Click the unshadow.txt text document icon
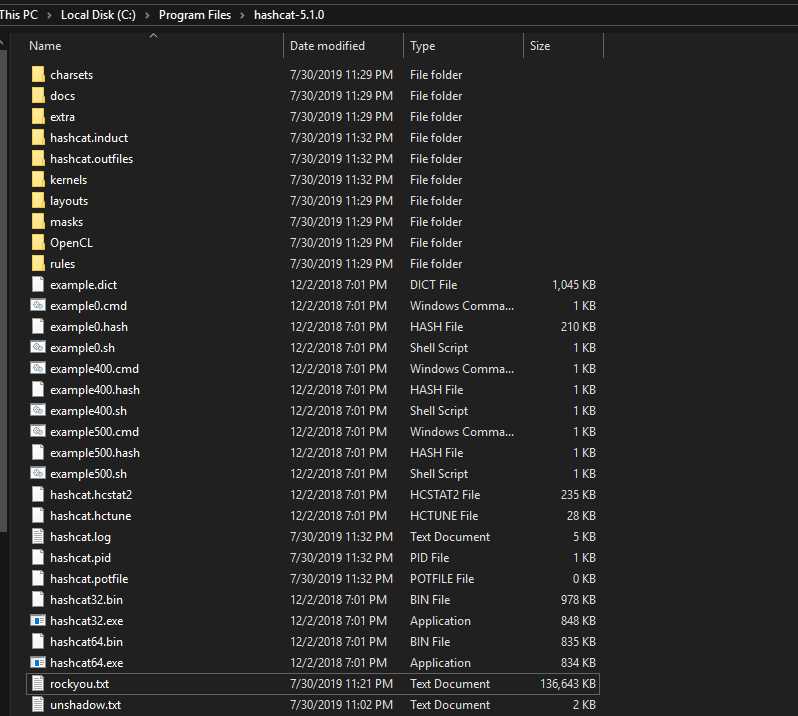 tap(38, 704)
